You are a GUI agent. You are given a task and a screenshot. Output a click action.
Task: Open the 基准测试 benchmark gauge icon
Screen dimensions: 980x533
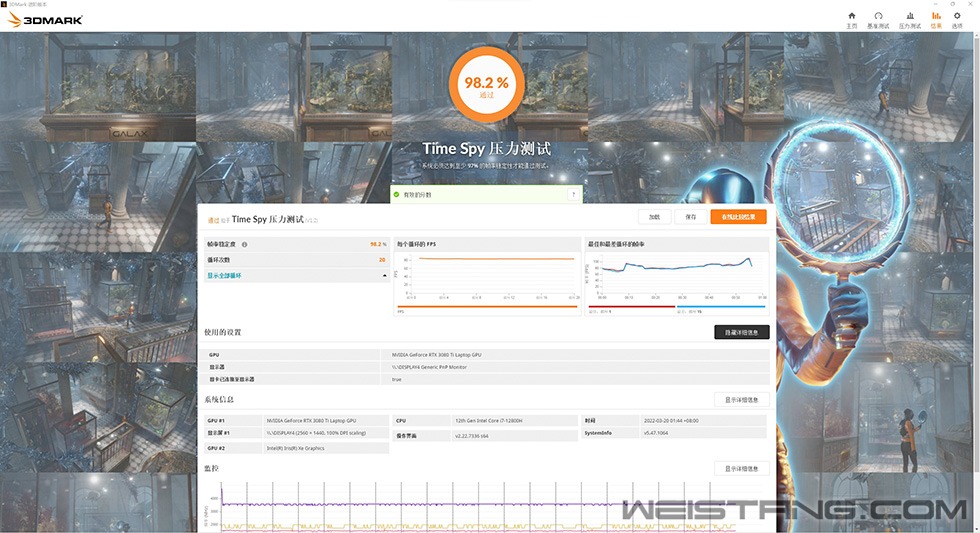pos(878,19)
